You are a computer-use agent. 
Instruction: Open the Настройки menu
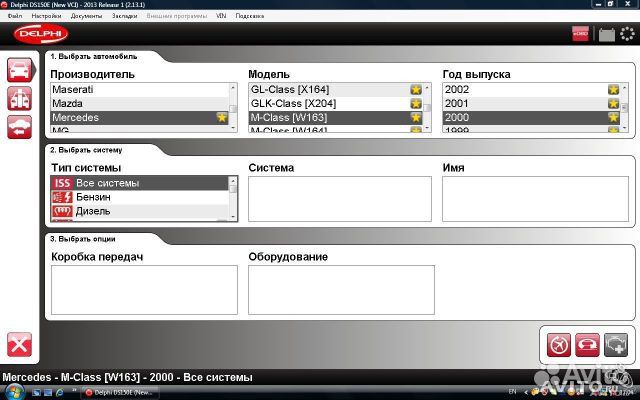(46, 16)
